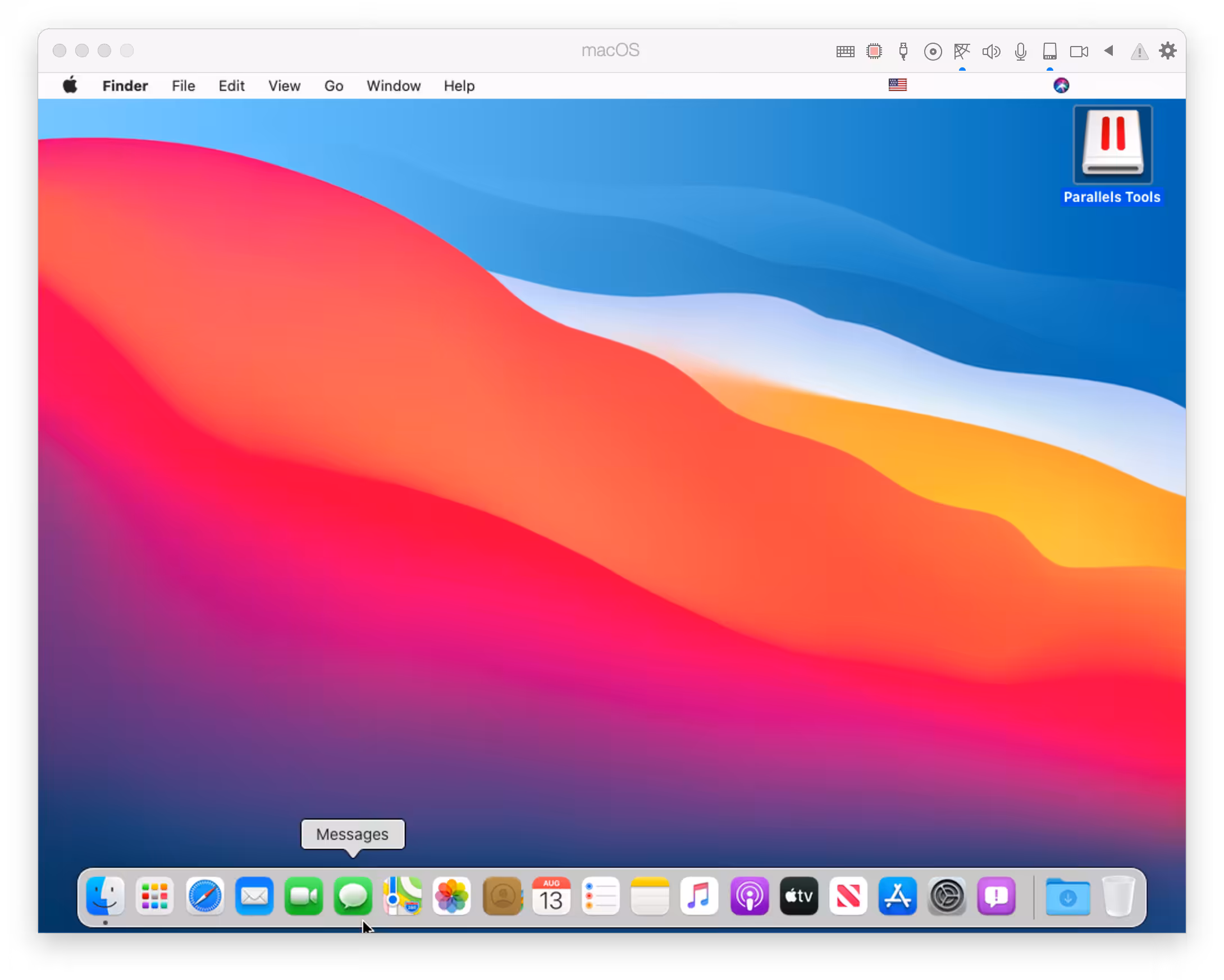1224x980 pixels.
Task: Open Messages in the Dock
Action: 353,896
